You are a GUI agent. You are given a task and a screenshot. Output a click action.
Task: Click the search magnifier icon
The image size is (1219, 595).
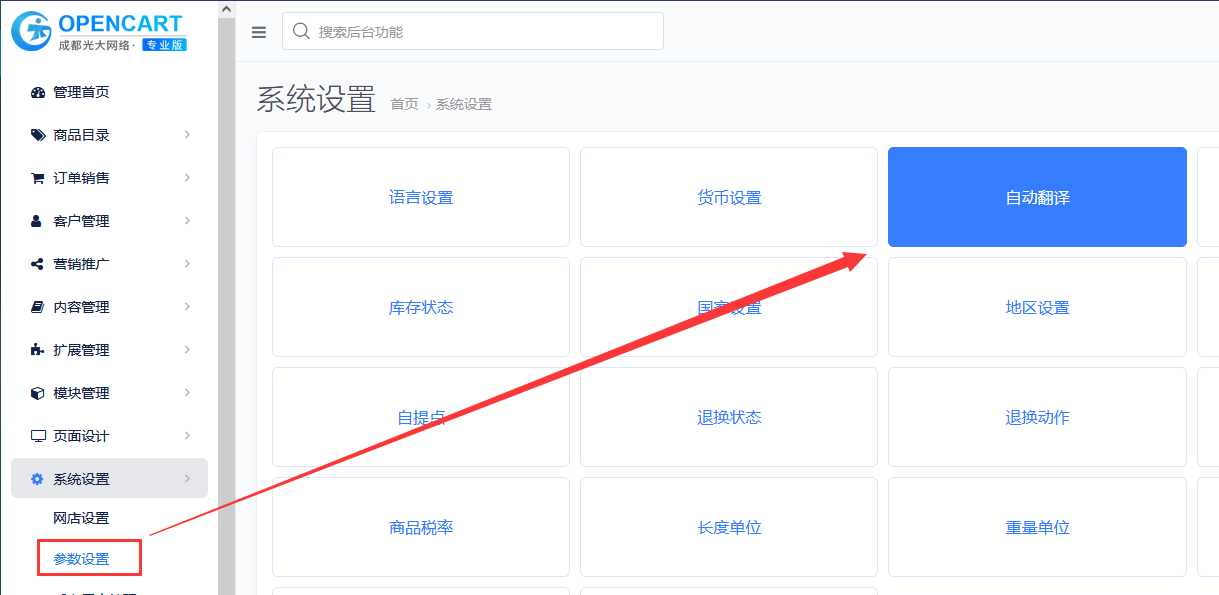(x=301, y=31)
